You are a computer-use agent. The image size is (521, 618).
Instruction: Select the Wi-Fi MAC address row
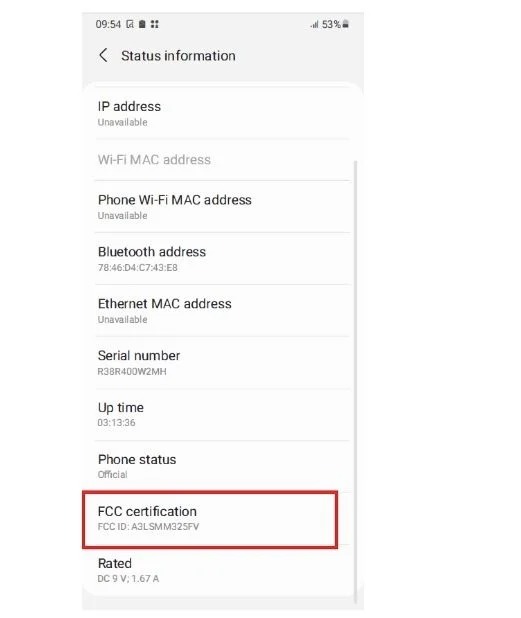(x=223, y=160)
